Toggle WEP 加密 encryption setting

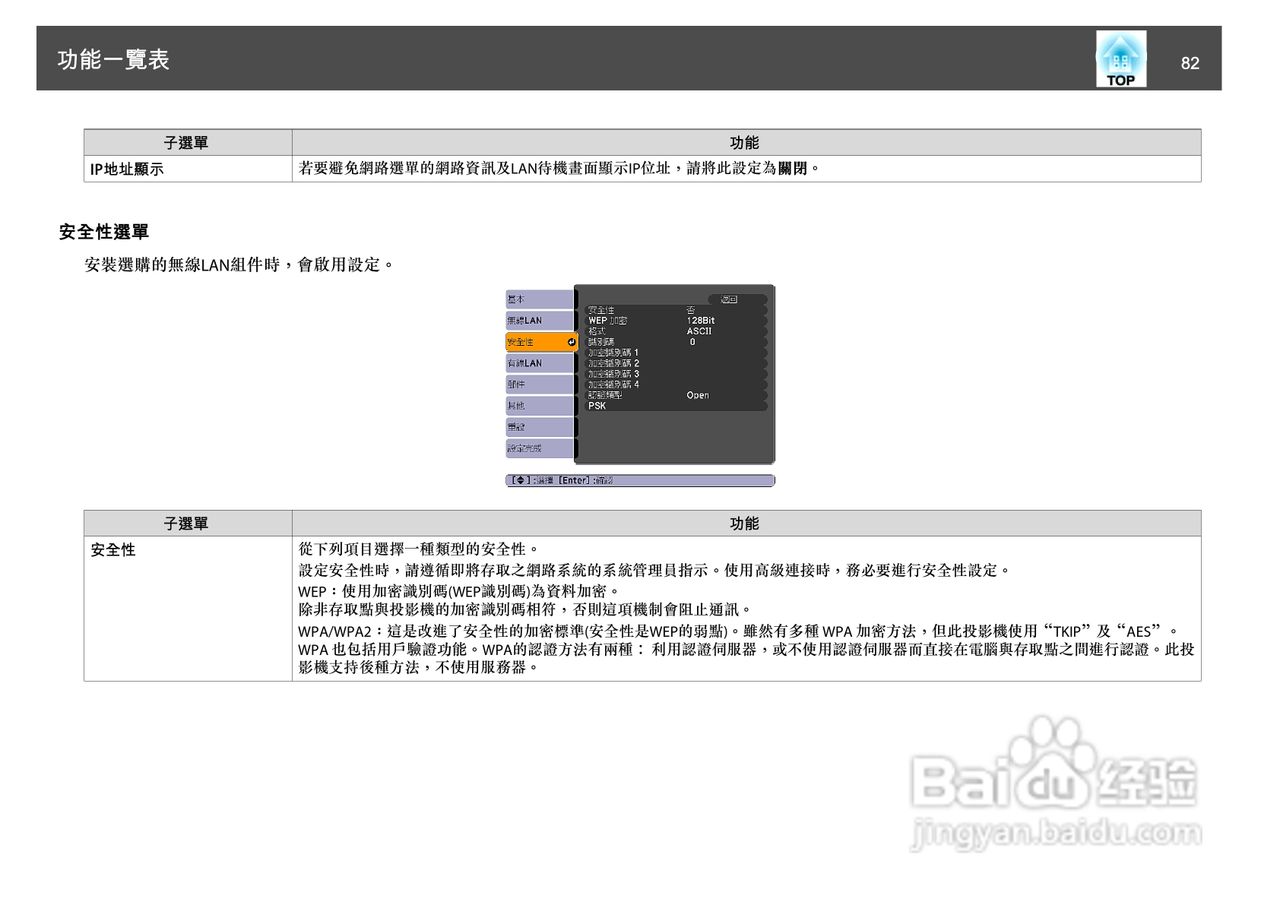[x=700, y=320]
